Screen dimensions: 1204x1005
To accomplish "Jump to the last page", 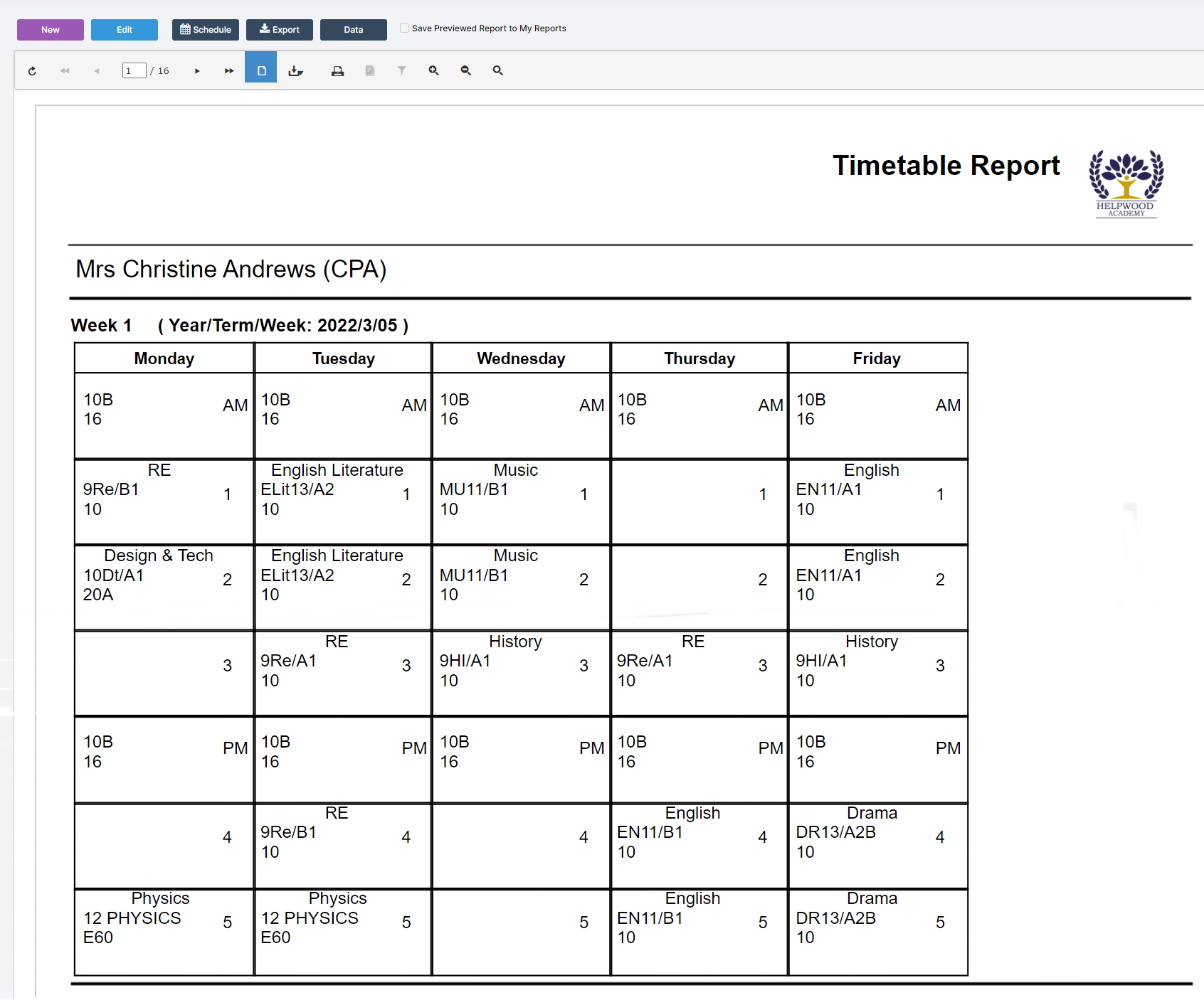I will (228, 70).
